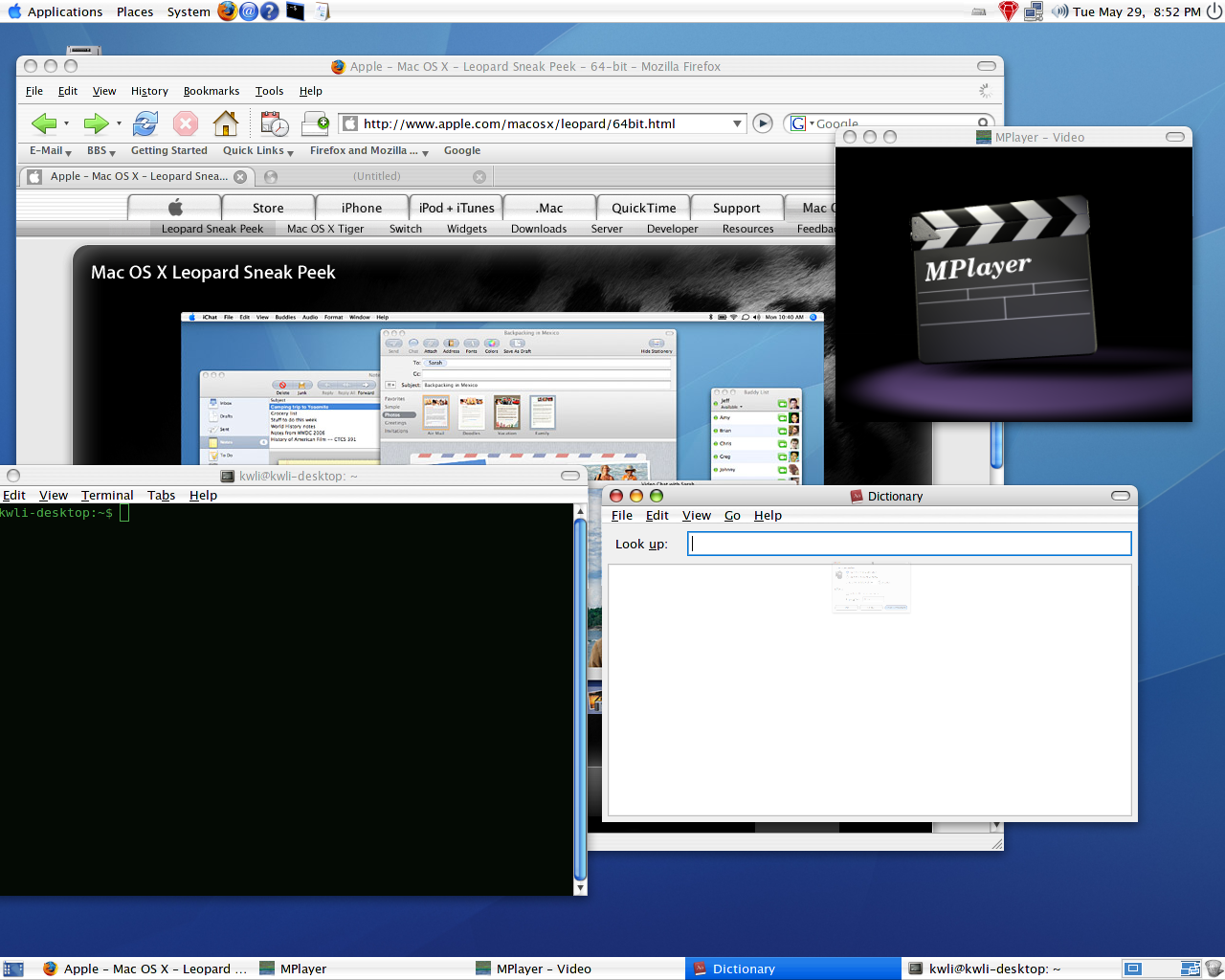This screenshot has height=980, width=1225.
Task: Expand the Quick Links bookmarks folder
Action: tap(258, 151)
